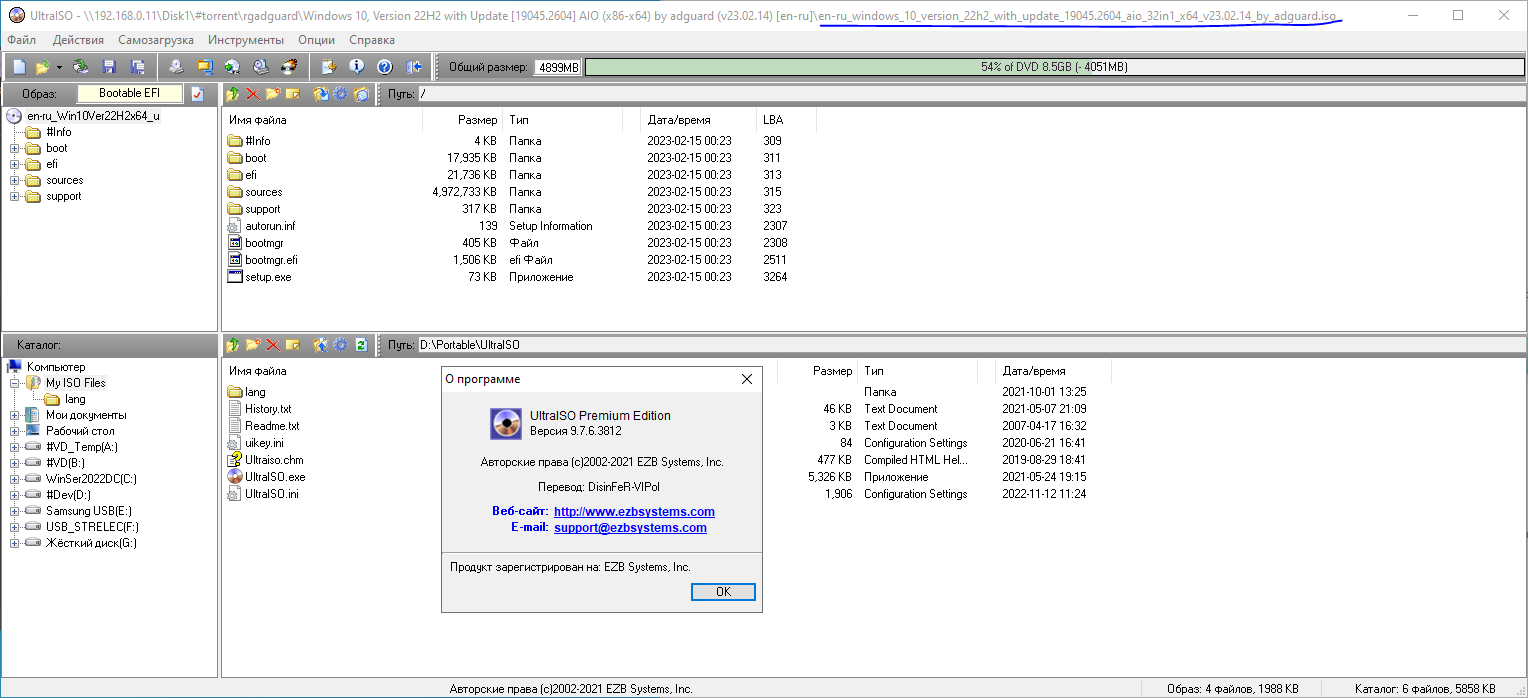Screen dimensions: 1528x698
Task: Select bootmgr.efi in image file list
Action: tap(271, 260)
